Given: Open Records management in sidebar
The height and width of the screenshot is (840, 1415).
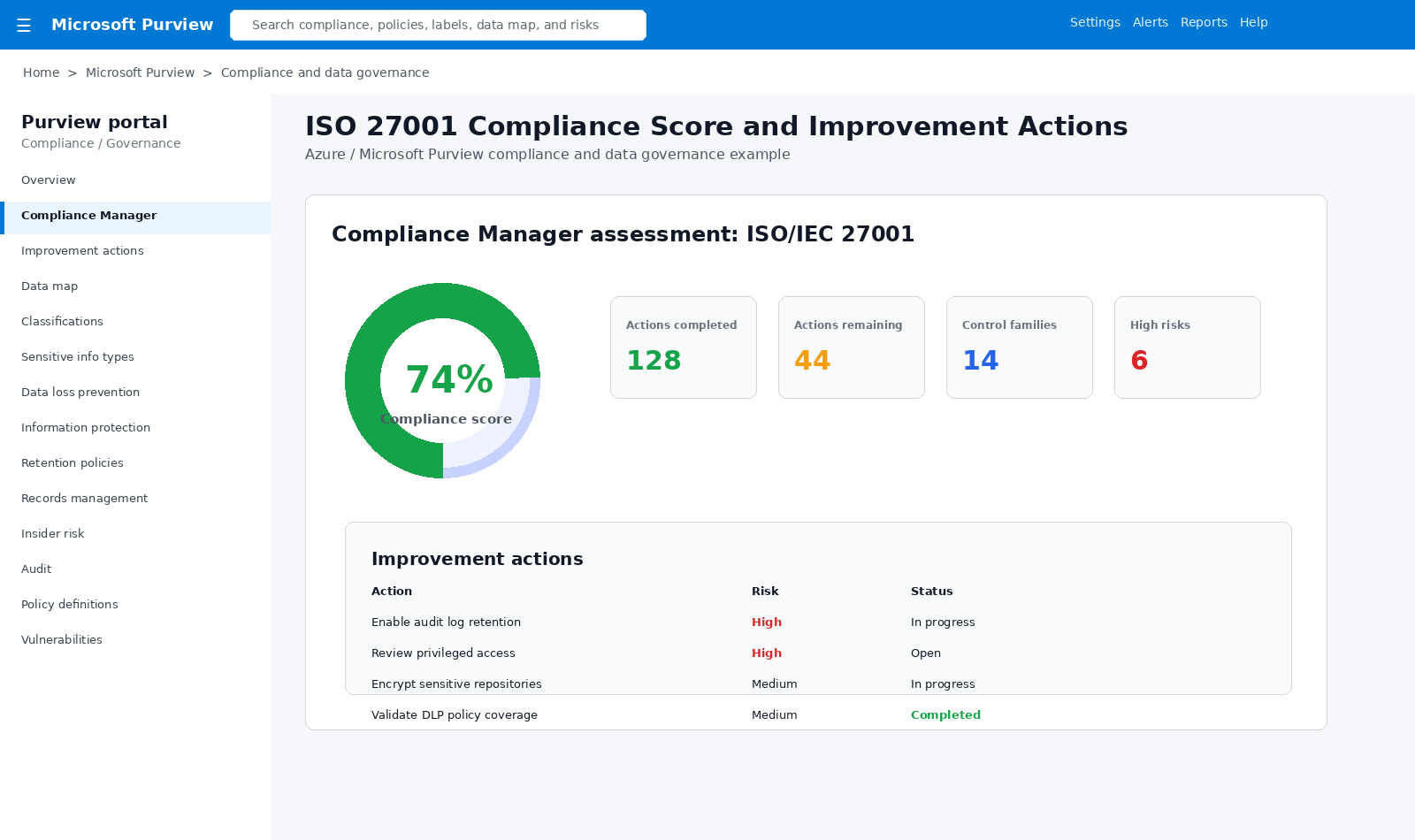Looking at the screenshot, I should pos(135,499).
